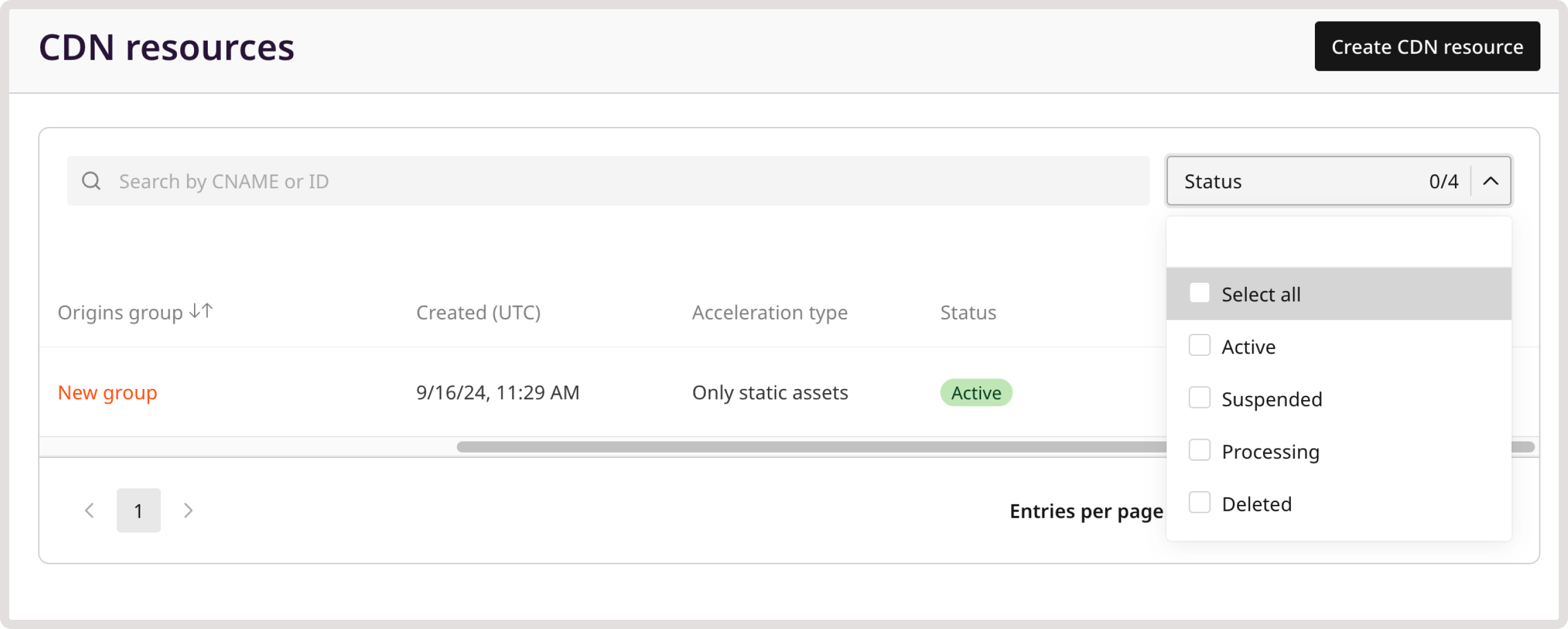Click the sort arrows next to Origins group
This screenshot has width=1568, height=629.
click(199, 310)
